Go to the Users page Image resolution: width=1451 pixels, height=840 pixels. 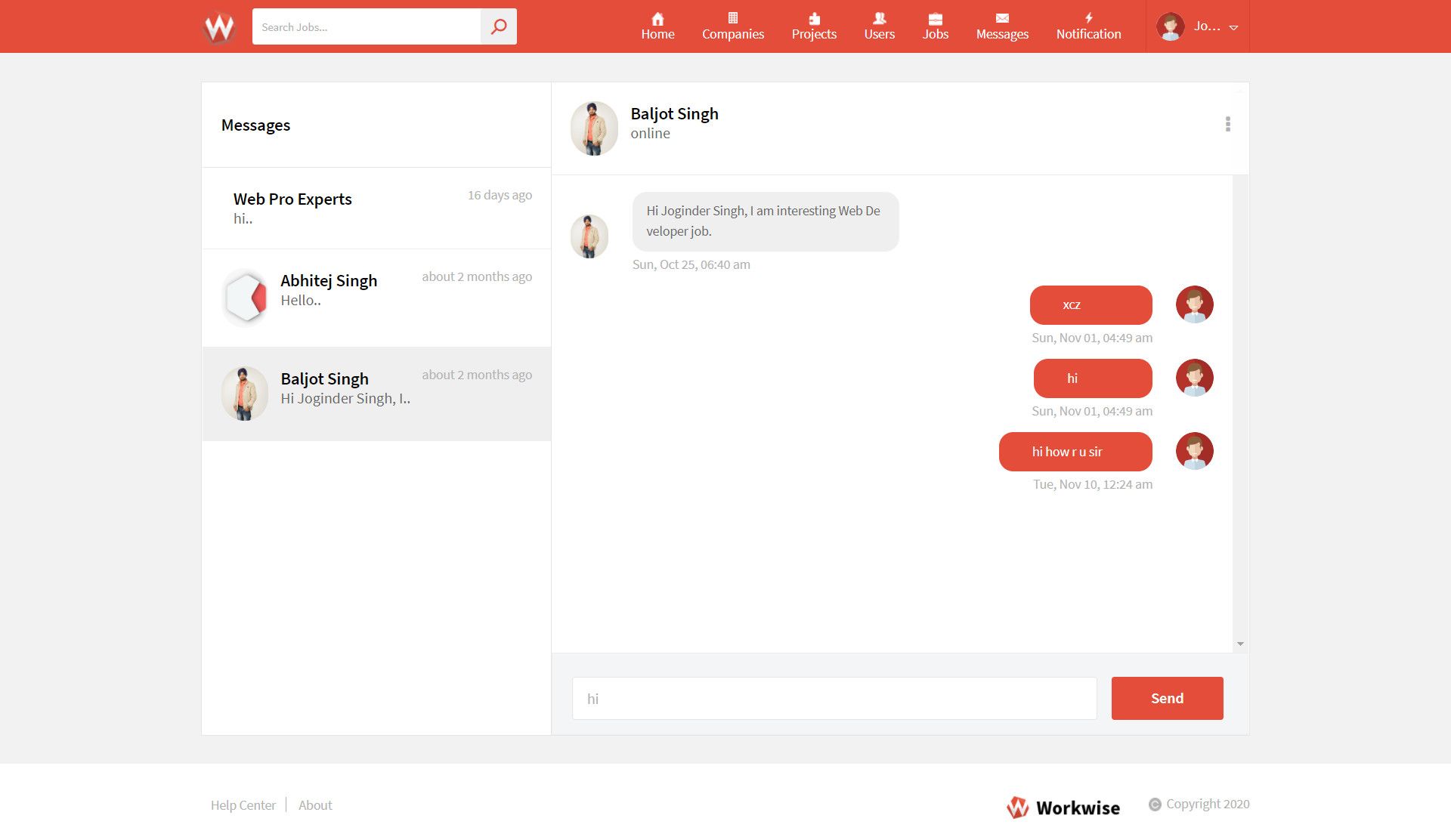coord(879,26)
